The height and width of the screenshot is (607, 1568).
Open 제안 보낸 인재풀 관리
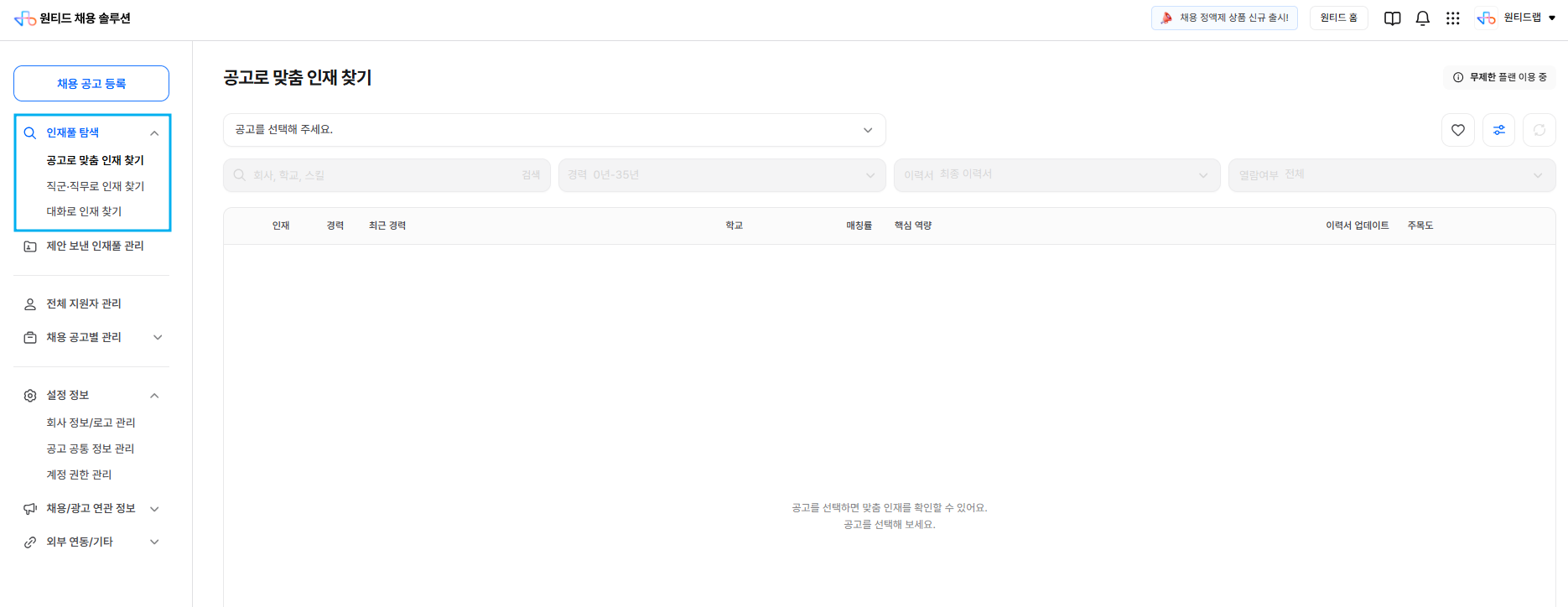95,246
